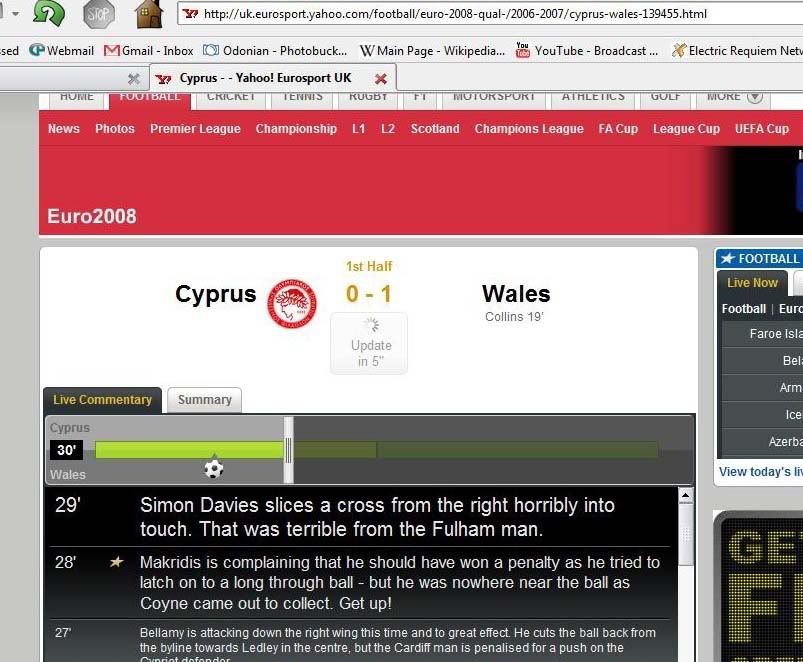Click the Cyprus team name heading

pyautogui.click(x=216, y=294)
